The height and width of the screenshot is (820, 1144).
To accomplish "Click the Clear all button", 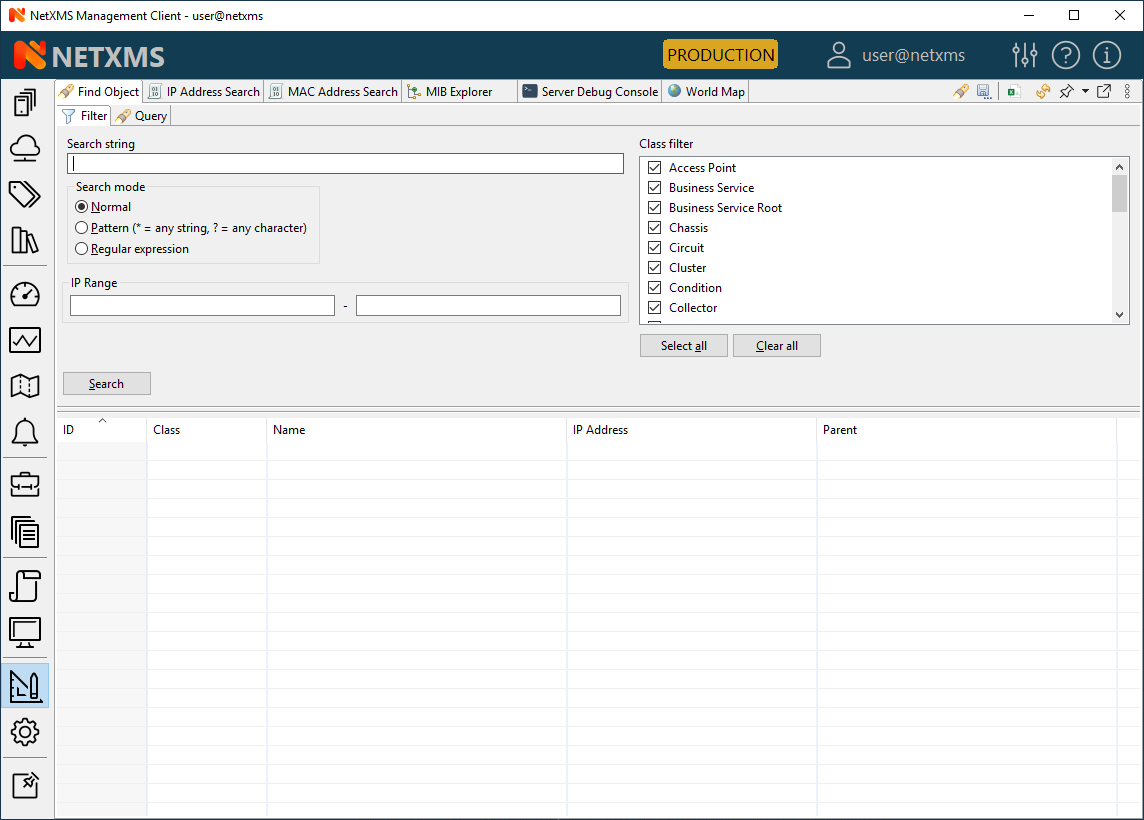I will pos(776,346).
